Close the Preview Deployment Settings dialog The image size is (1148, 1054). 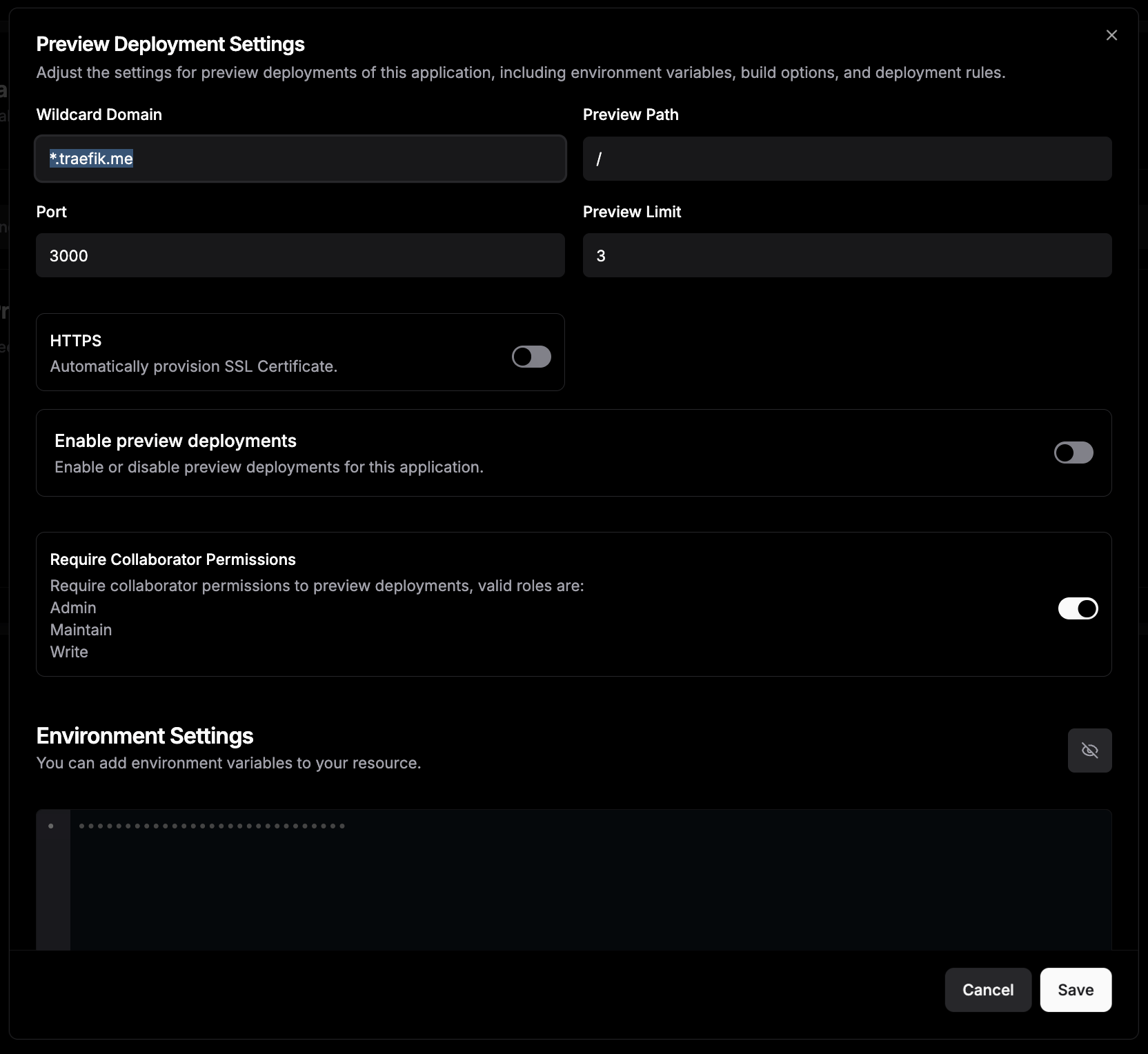point(1111,35)
